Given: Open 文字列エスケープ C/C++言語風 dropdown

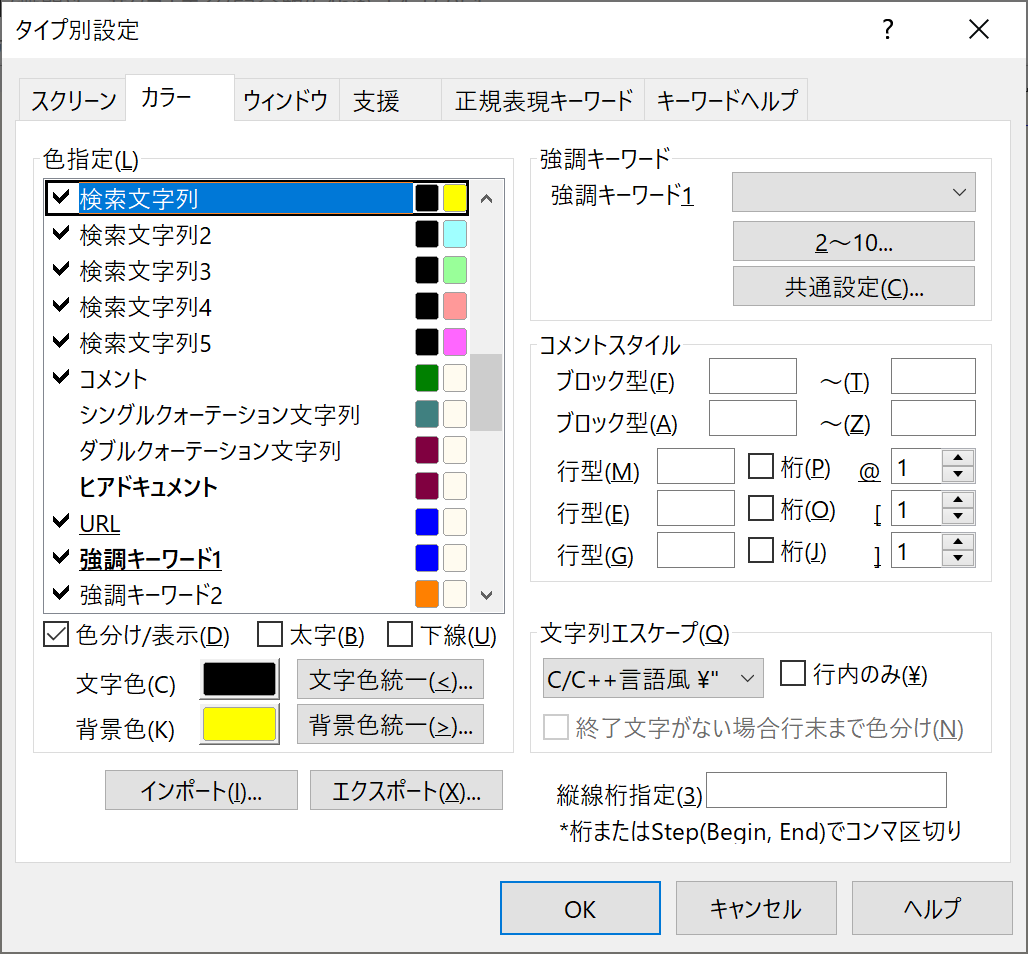Looking at the screenshot, I should point(653,678).
